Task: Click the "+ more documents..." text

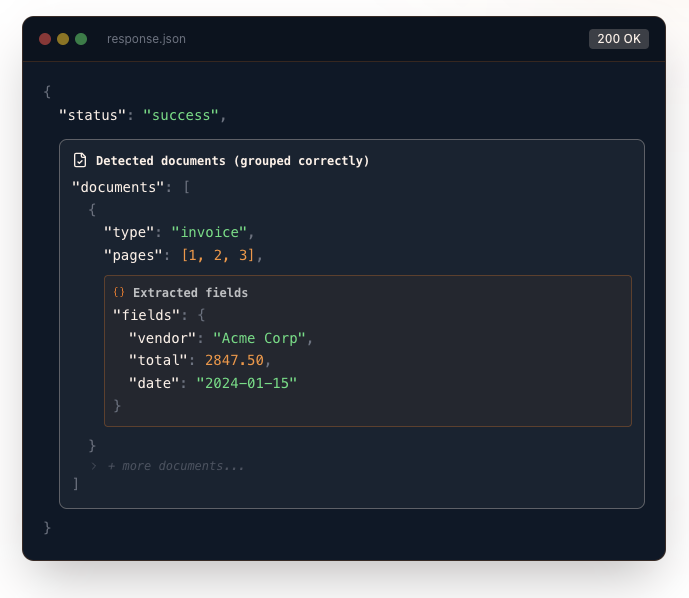Action: pyautogui.click(x=176, y=465)
